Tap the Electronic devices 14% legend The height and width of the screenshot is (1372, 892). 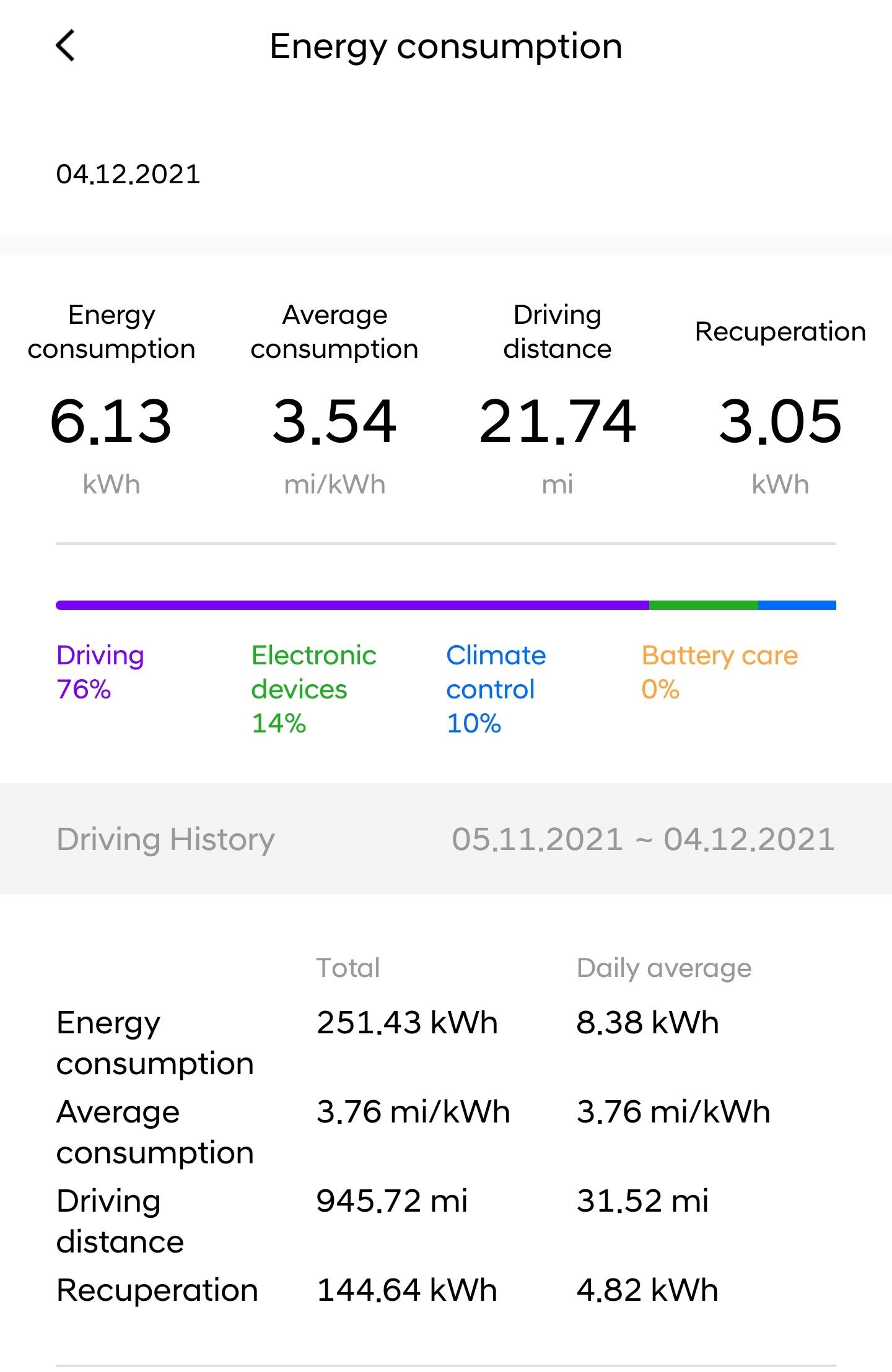point(313,688)
